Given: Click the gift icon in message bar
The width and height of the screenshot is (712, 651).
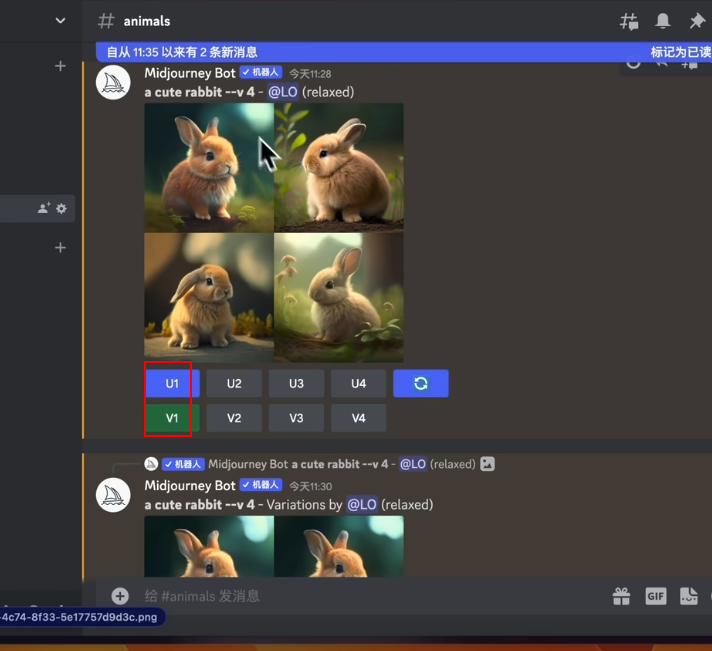Looking at the screenshot, I should click(x=621, y=596).
